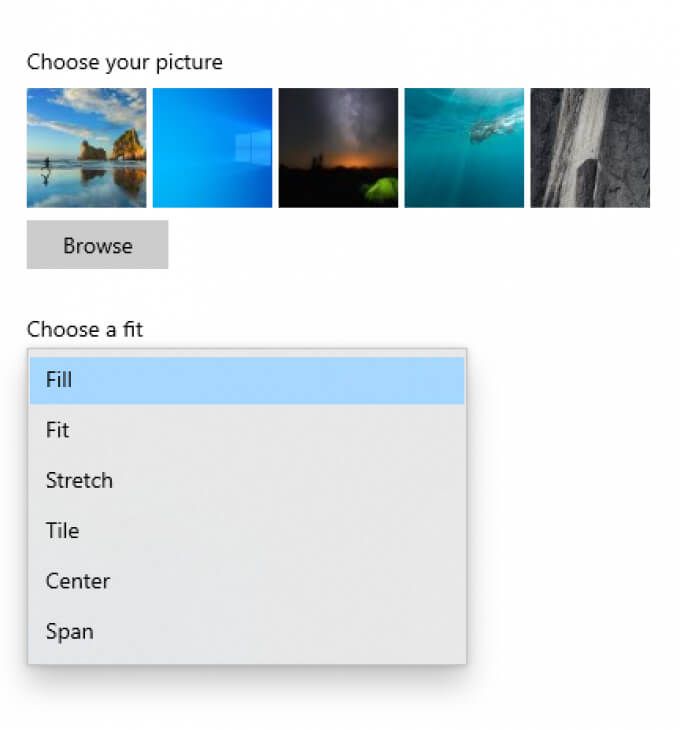Select Fill from the fit dropdown
Screen dimensions: 680x730
point(247,380)
